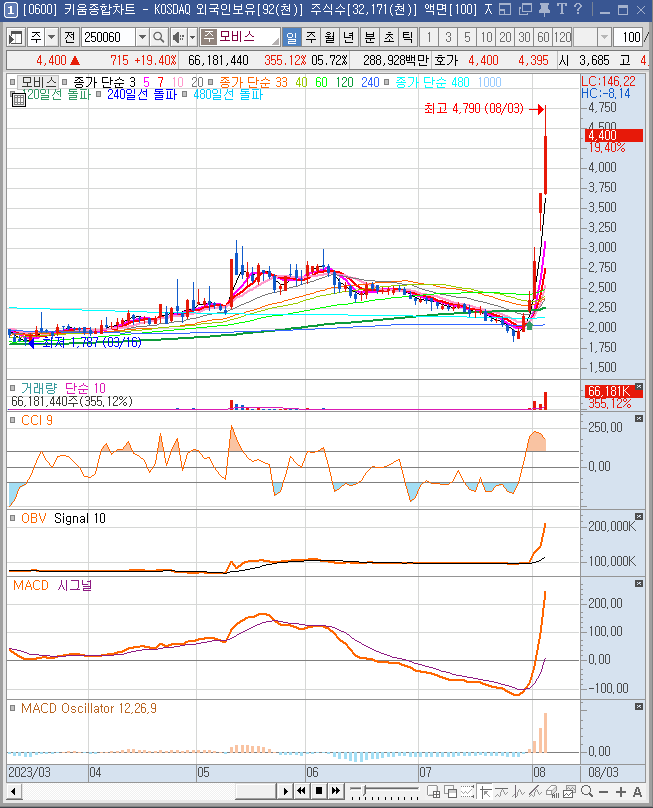
Task: Toggle 종가 단순 33 moving average checkbox
Action: [210, 82]
